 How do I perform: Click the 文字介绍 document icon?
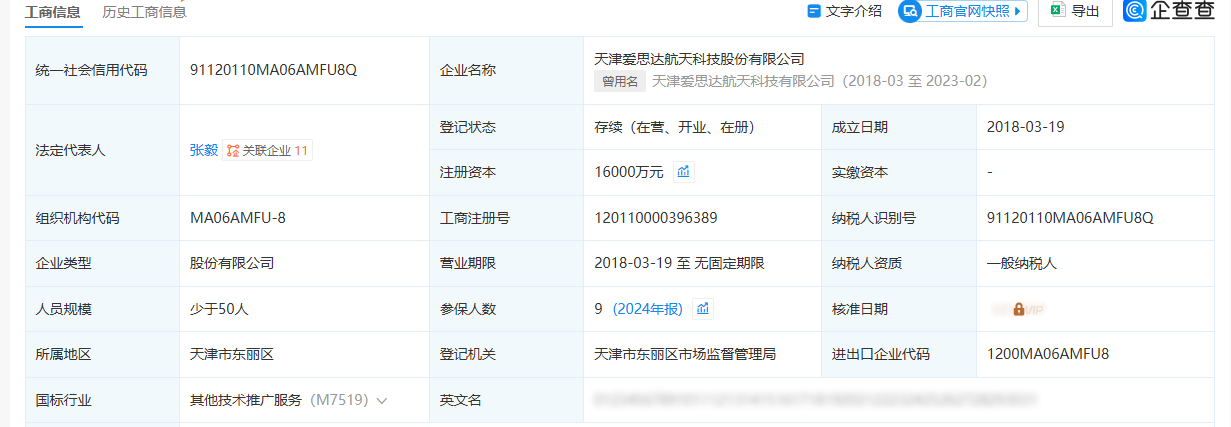pos(814,11)
